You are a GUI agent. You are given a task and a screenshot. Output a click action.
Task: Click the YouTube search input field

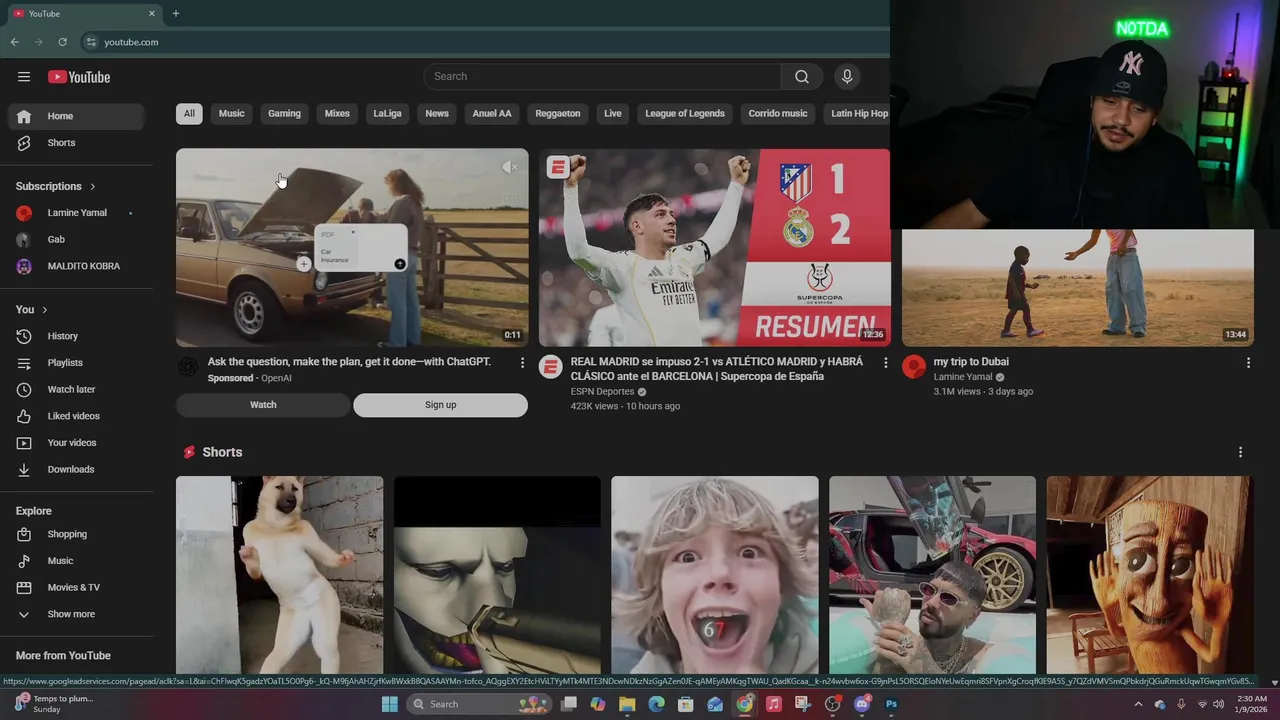(x=603, y=77)
